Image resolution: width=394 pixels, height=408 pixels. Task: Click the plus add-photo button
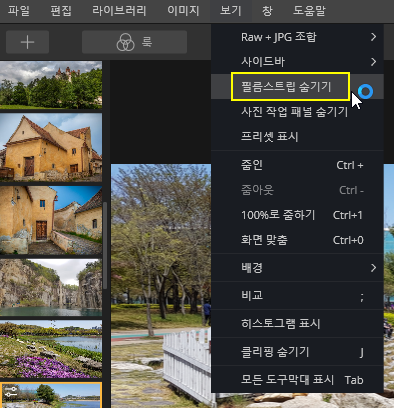27,42
